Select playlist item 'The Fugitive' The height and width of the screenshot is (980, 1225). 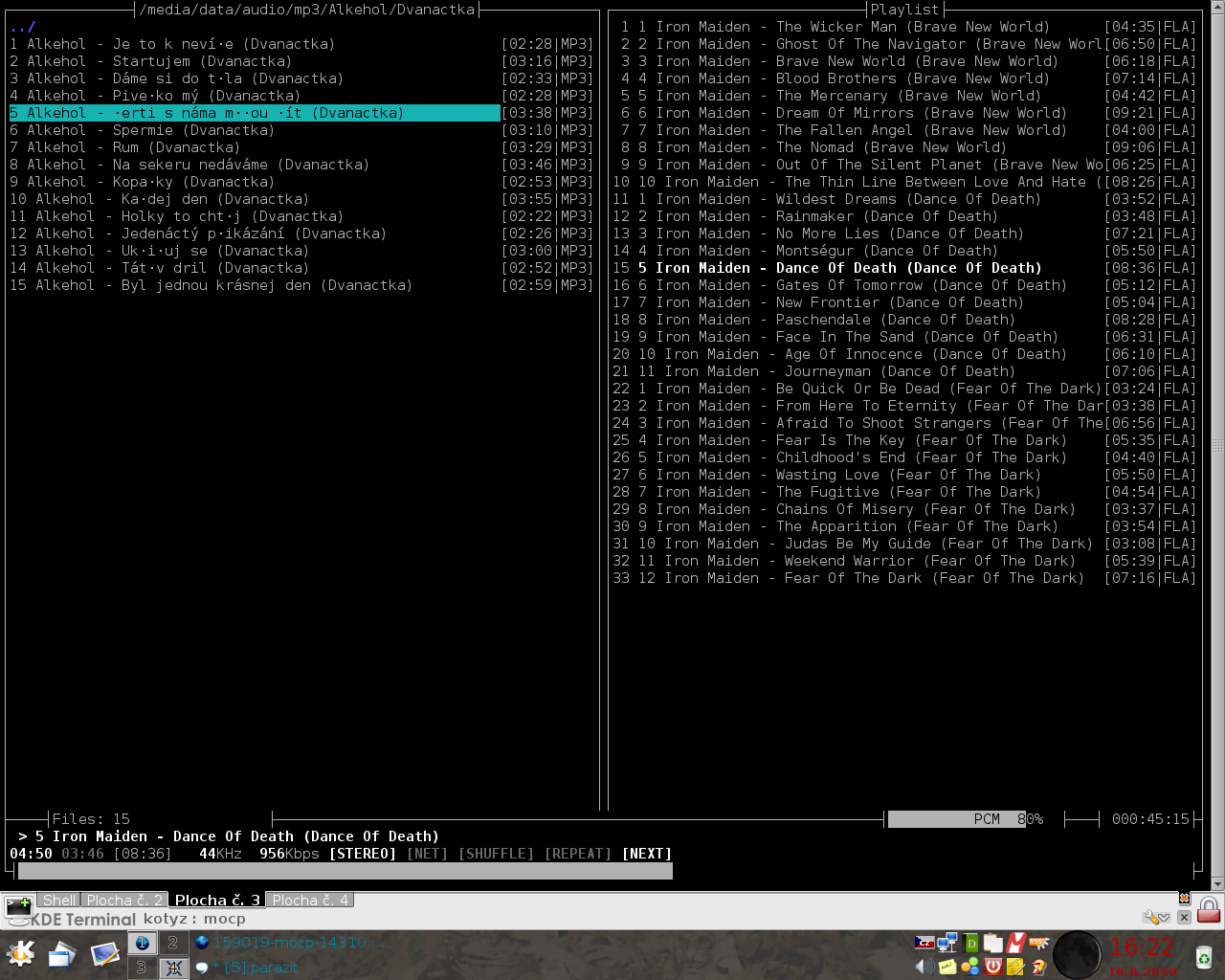[x=904, y=492]
